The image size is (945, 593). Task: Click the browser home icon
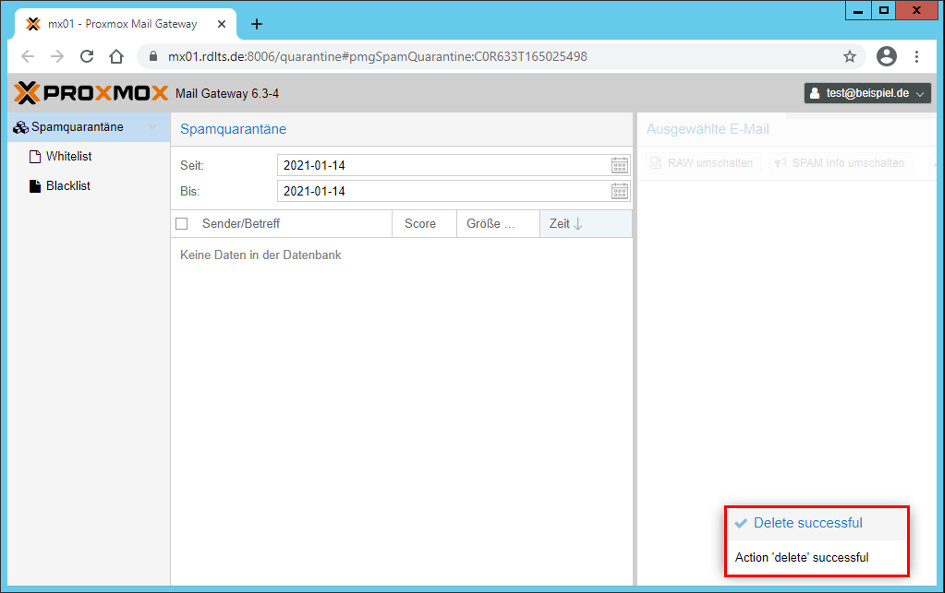click(117, 57)
